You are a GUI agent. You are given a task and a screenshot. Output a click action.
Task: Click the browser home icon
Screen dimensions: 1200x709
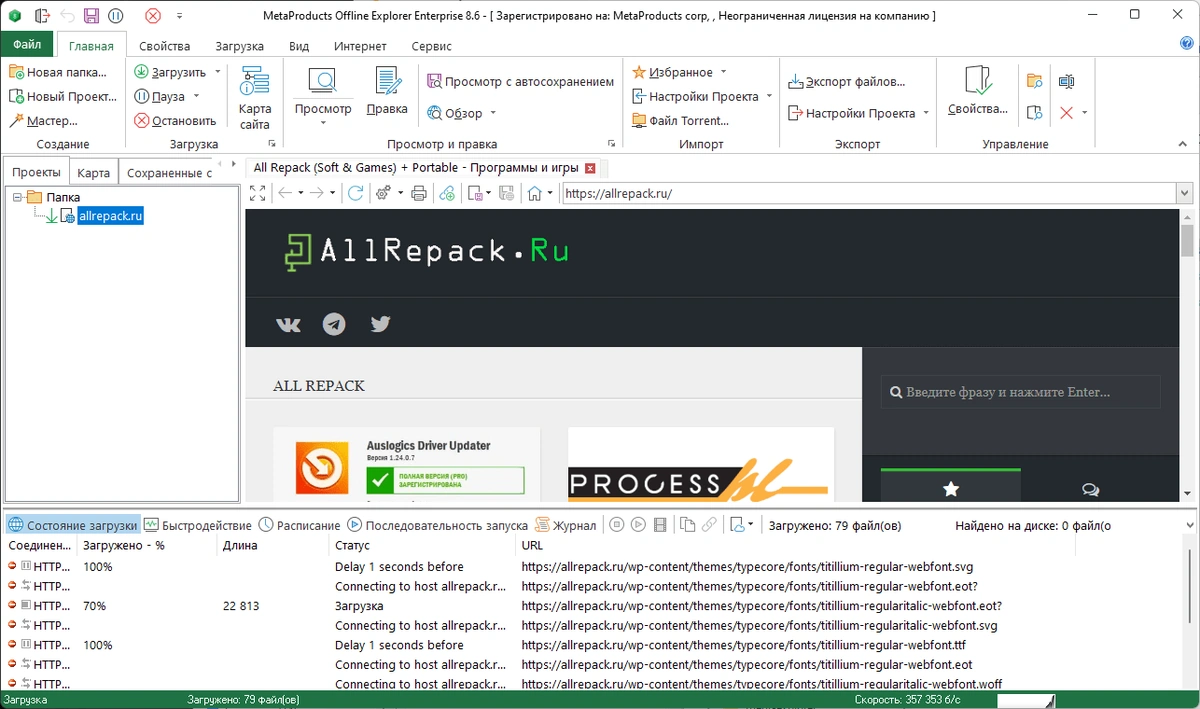(x=534, y=193)
